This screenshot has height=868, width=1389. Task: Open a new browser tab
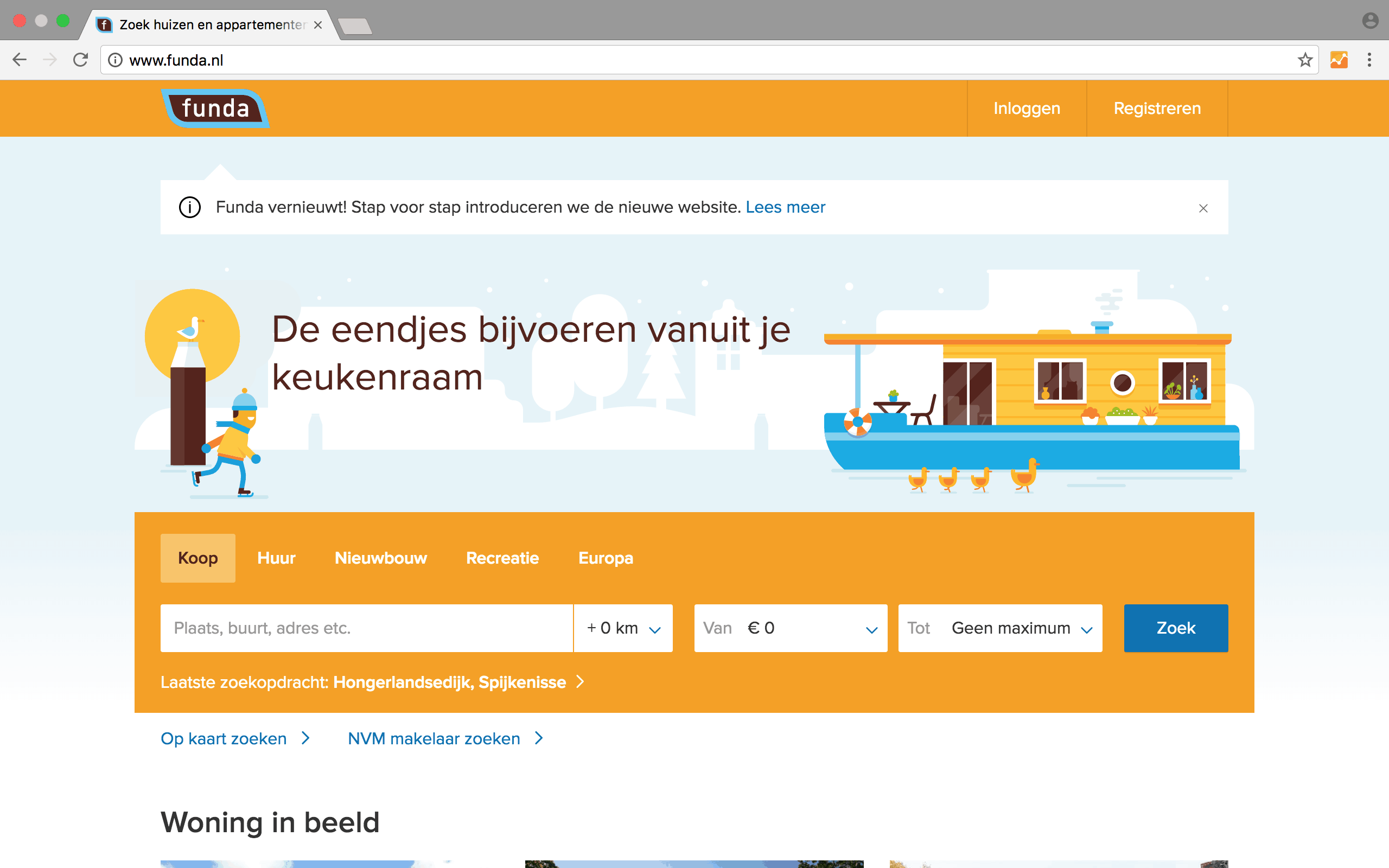coord(355,27)
